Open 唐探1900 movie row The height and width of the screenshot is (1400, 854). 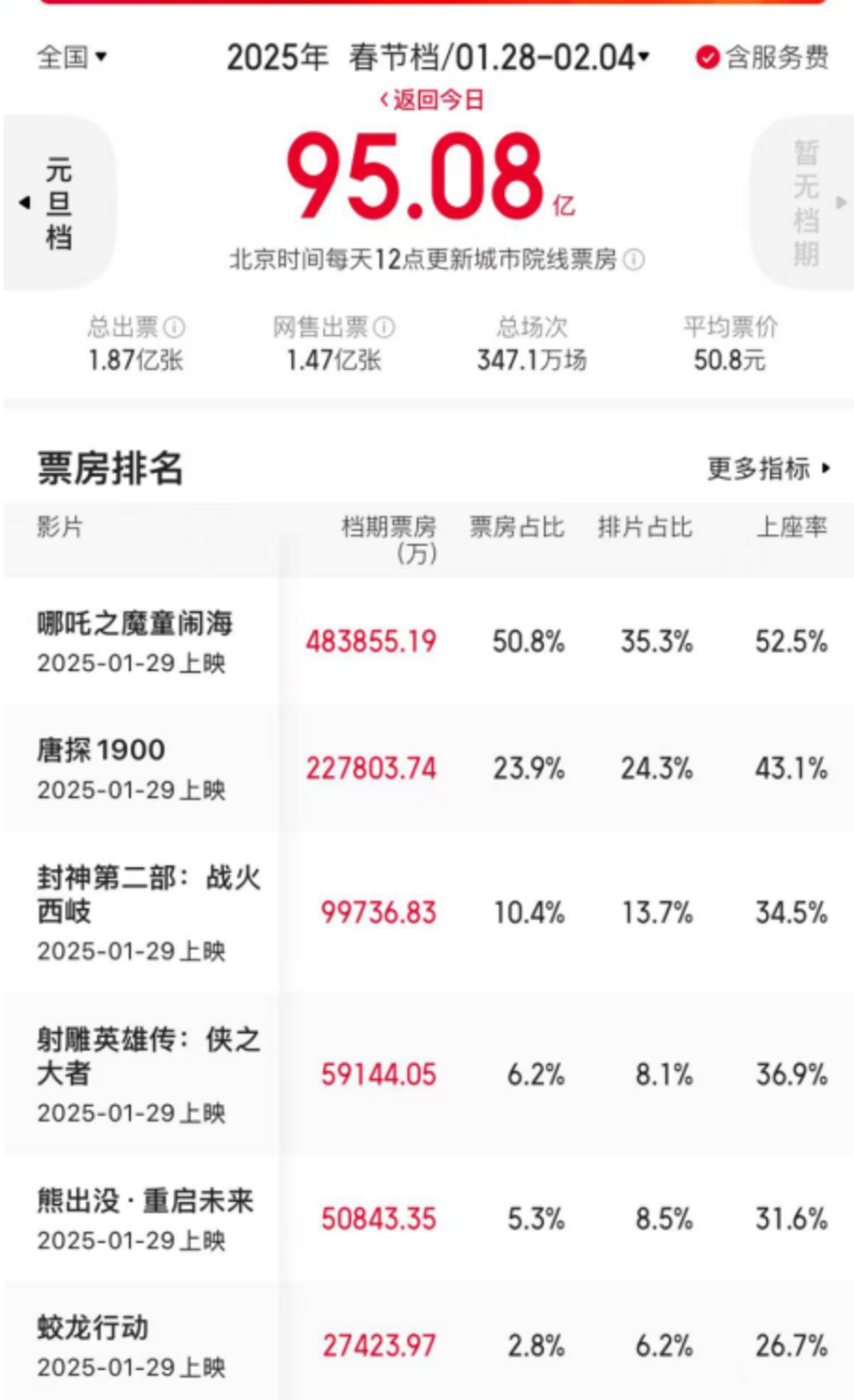[101, 751]
